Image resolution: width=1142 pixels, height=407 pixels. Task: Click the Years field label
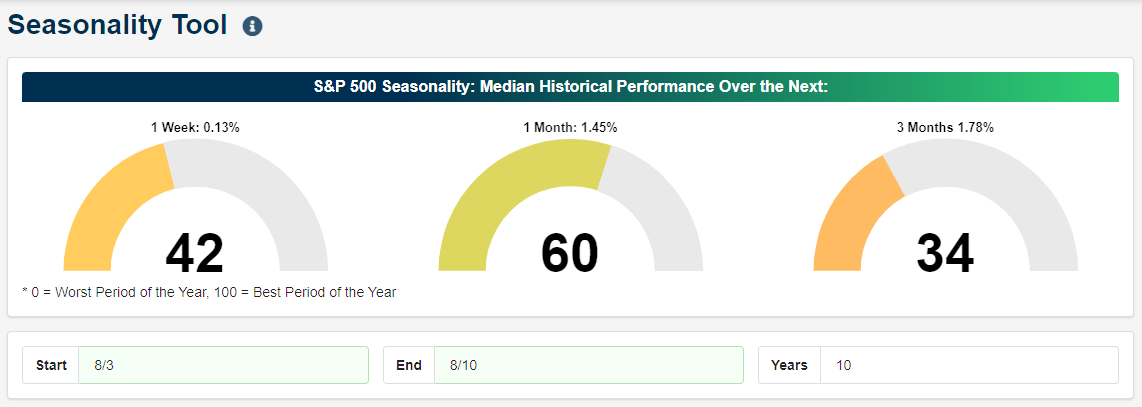[x=789, y=365]
